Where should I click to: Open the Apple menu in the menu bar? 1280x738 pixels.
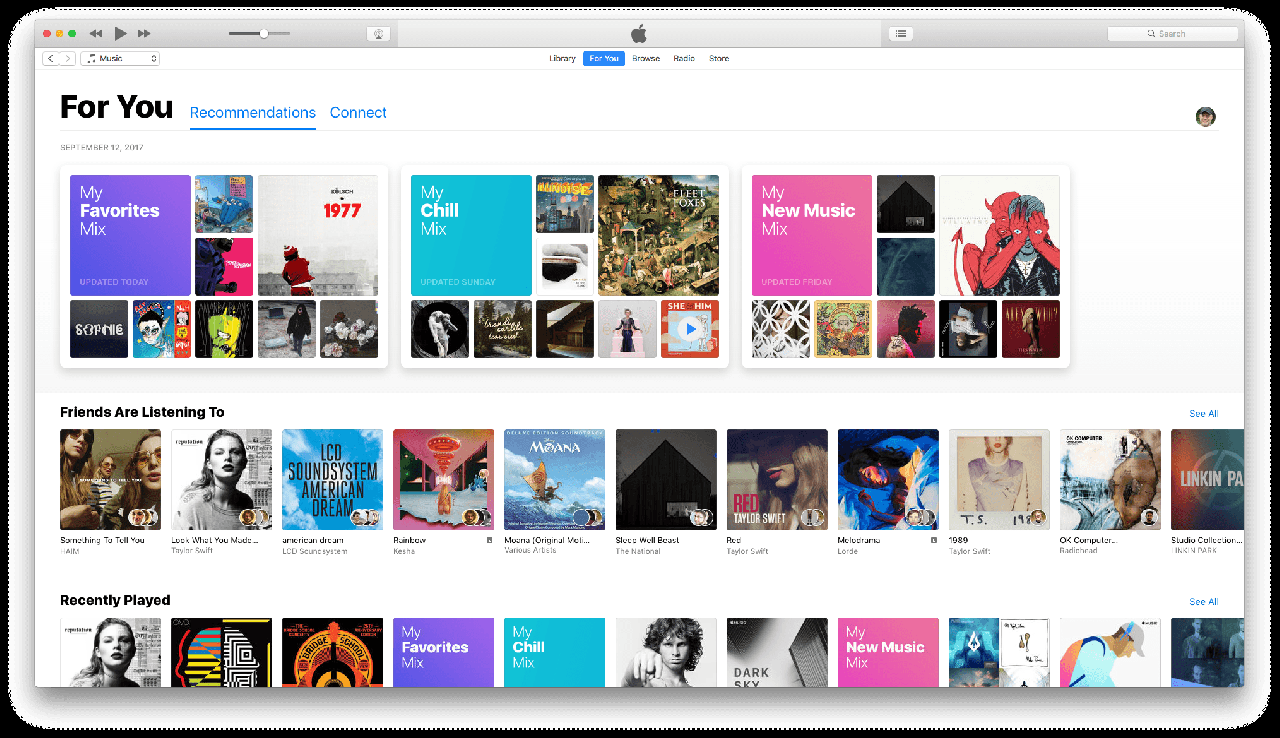(639, 32)
